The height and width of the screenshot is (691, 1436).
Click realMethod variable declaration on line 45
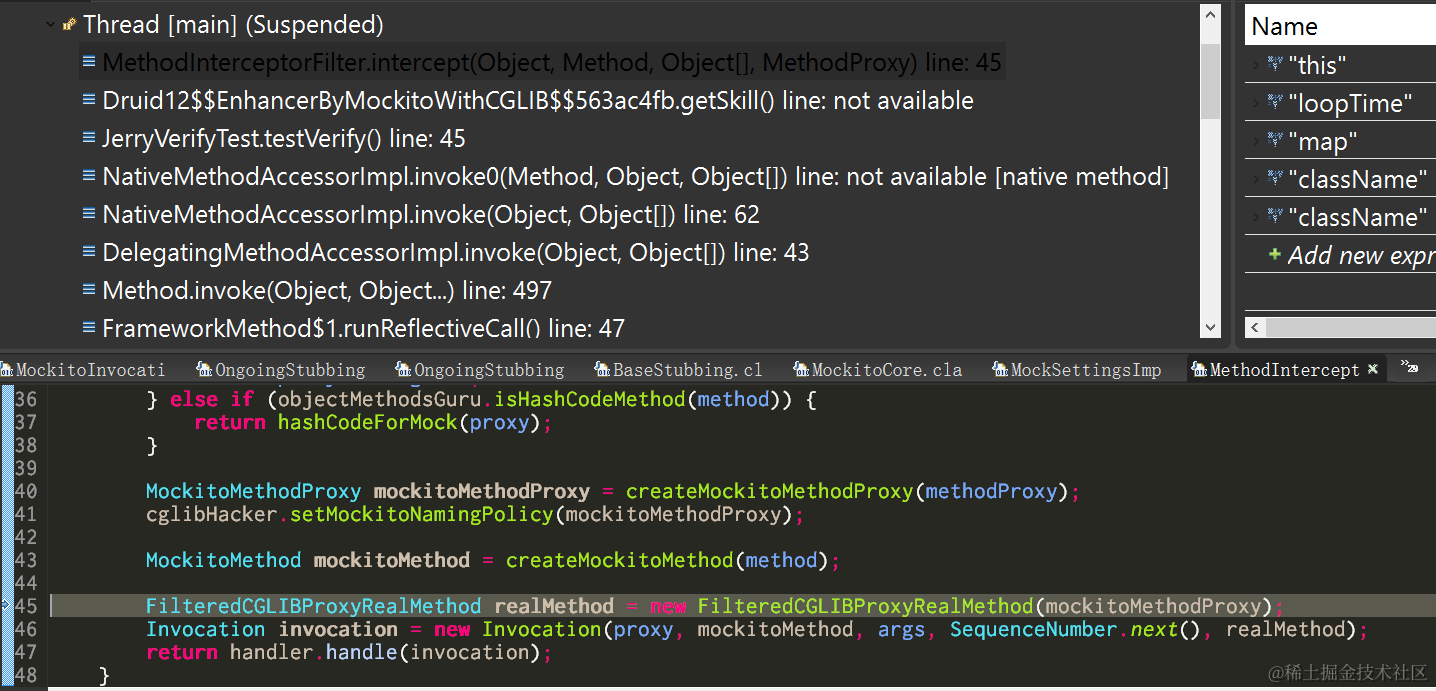pos(554,606)
